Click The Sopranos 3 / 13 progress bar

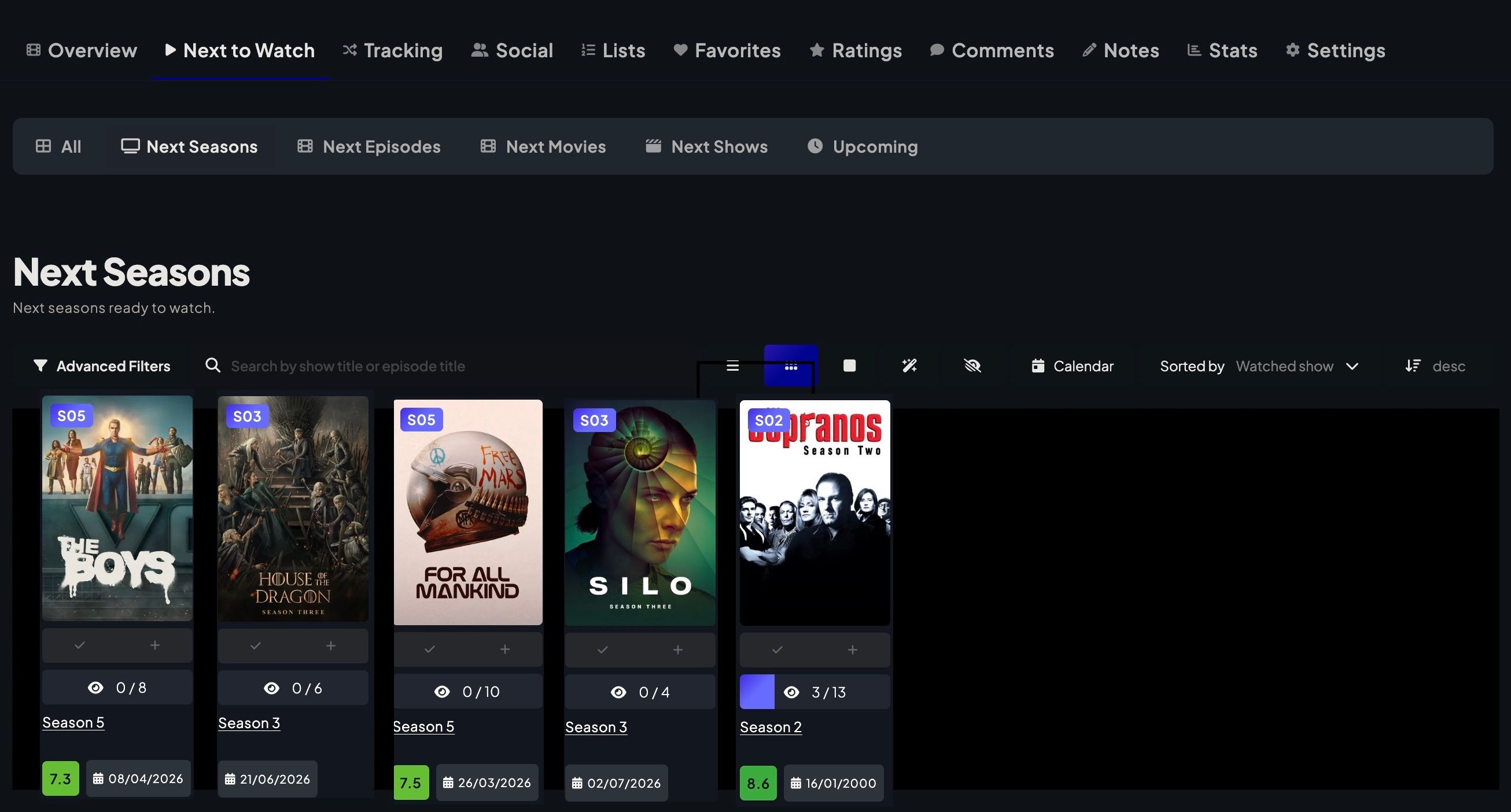[815, 692]
